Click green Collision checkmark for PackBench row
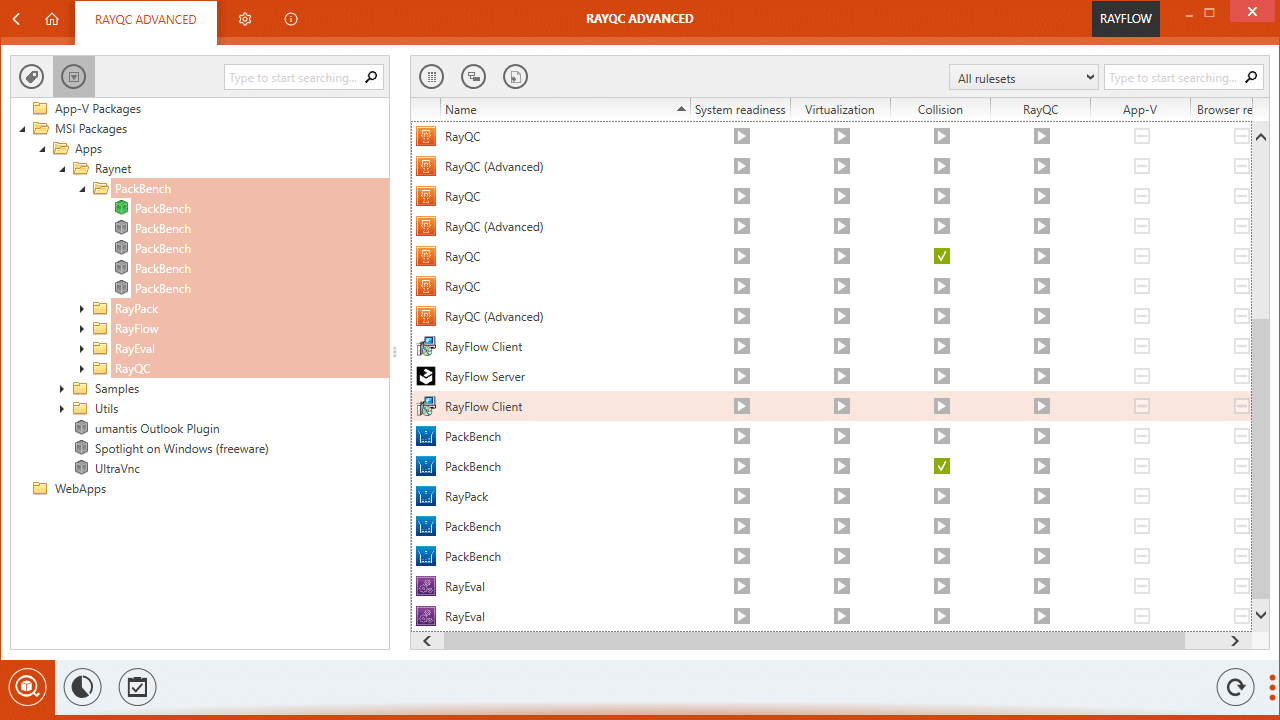Viewport: 1280px width, 720px height. coord(941,467)
